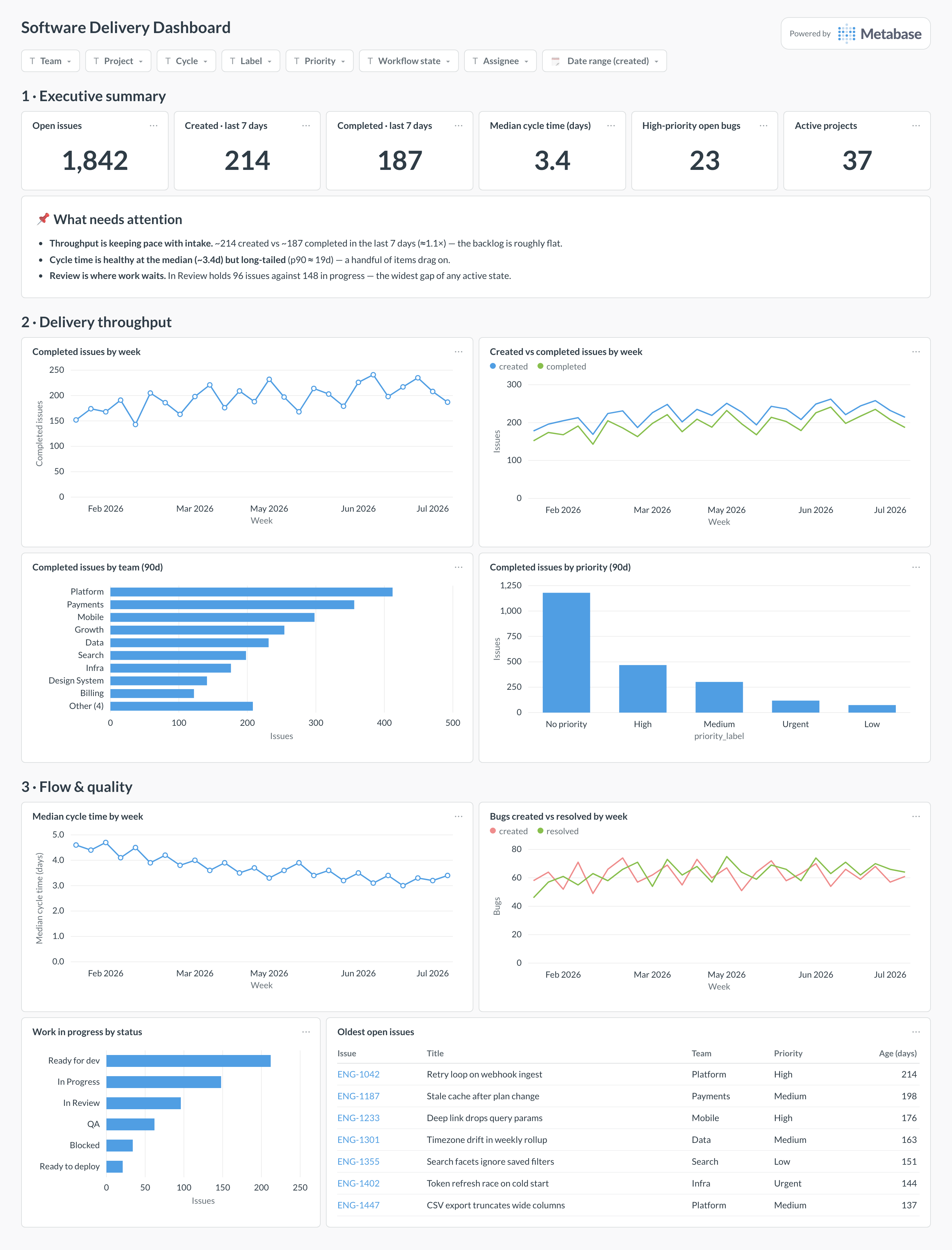This screenshot has height=1250, width=952.
Task: Toggle the created series in Bugs chart legend
Action: click(x=509, y=831)
